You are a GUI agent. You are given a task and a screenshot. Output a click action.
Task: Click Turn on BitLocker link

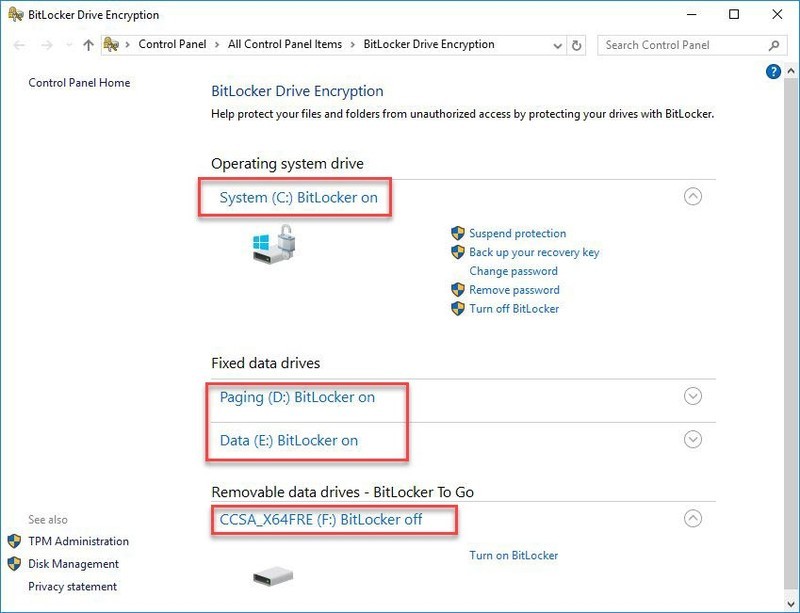tap(513, 555)
